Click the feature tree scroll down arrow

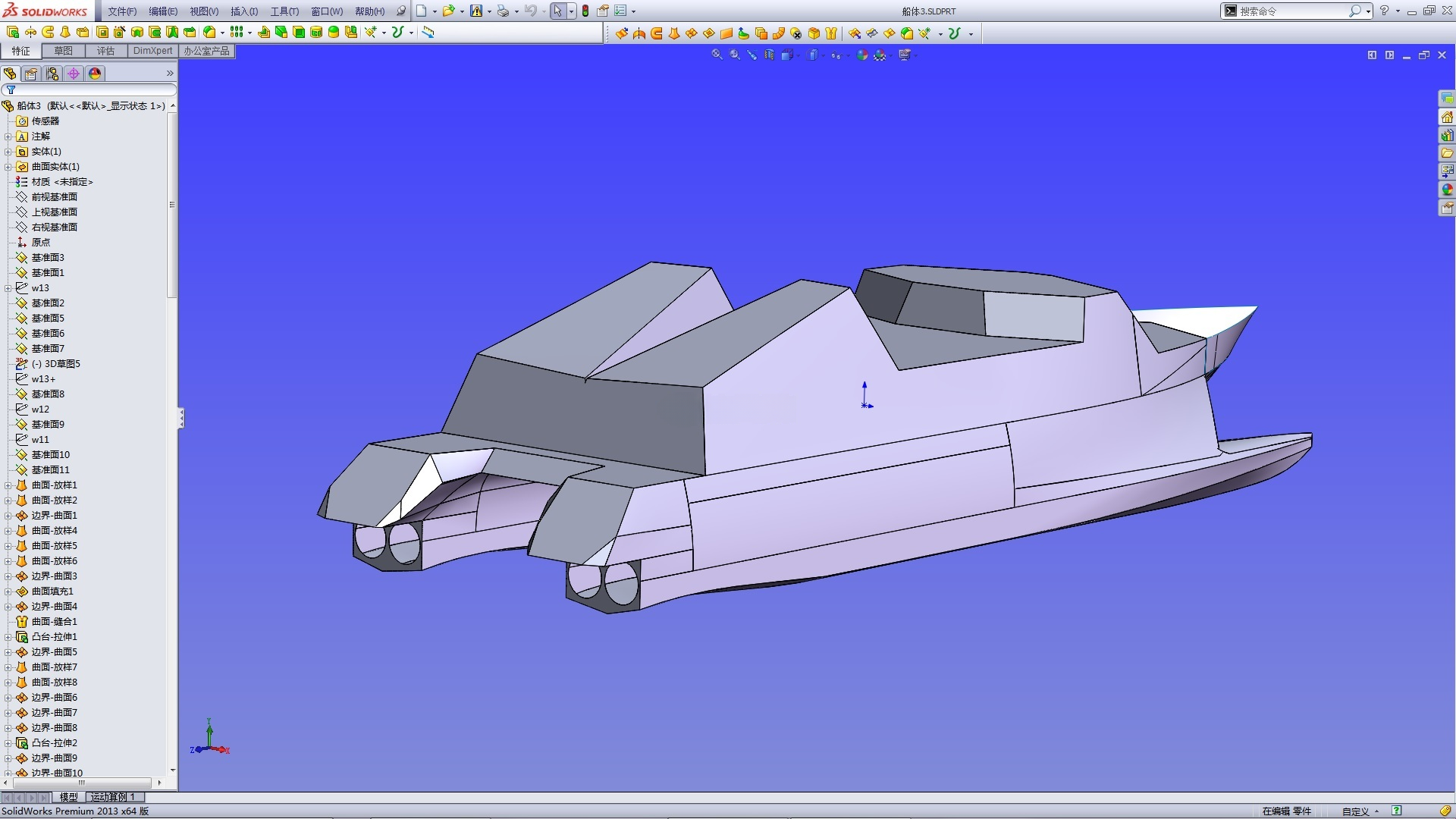coord(173,770)
